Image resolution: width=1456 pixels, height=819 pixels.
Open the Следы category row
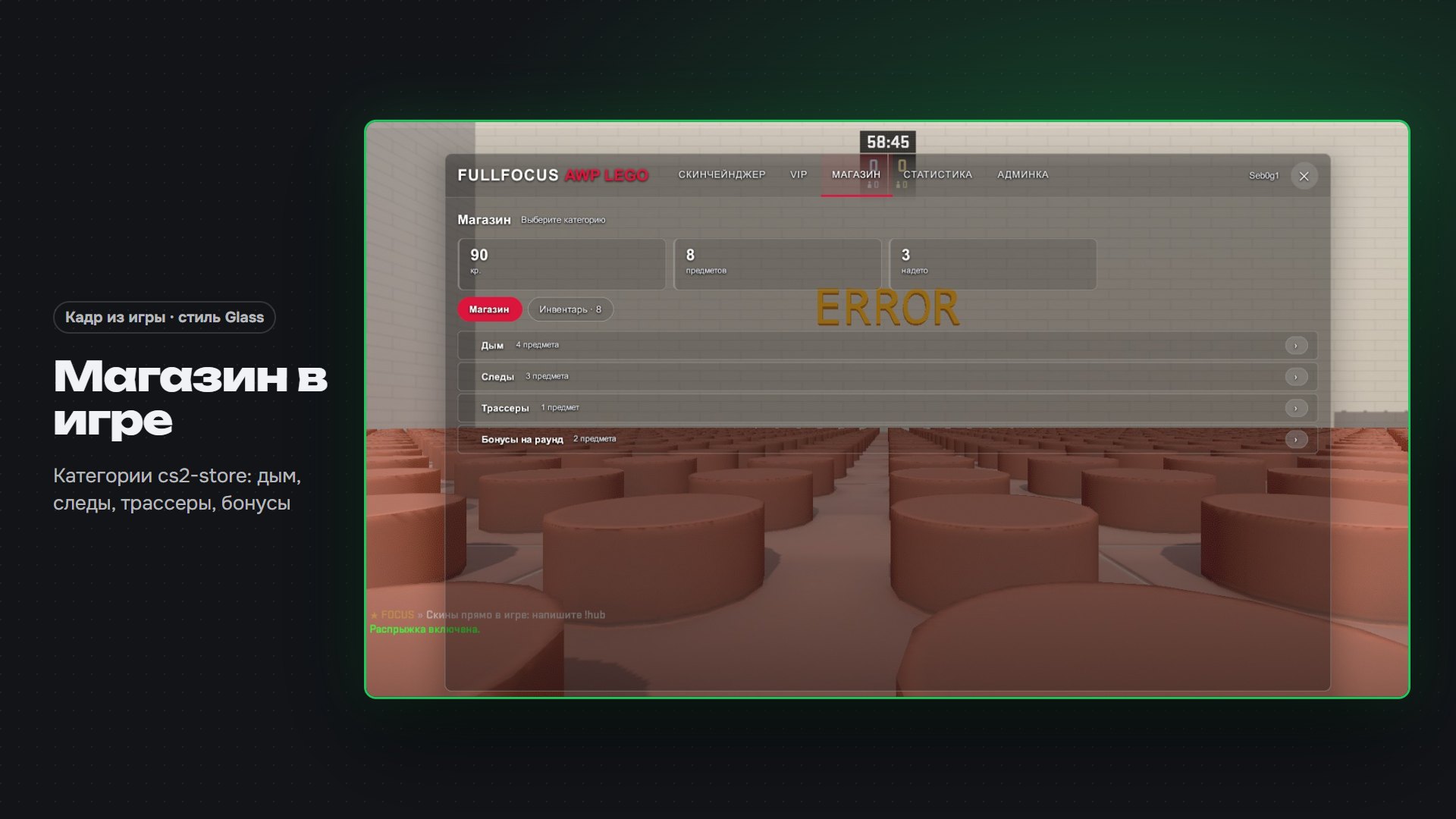coord(887,377)
